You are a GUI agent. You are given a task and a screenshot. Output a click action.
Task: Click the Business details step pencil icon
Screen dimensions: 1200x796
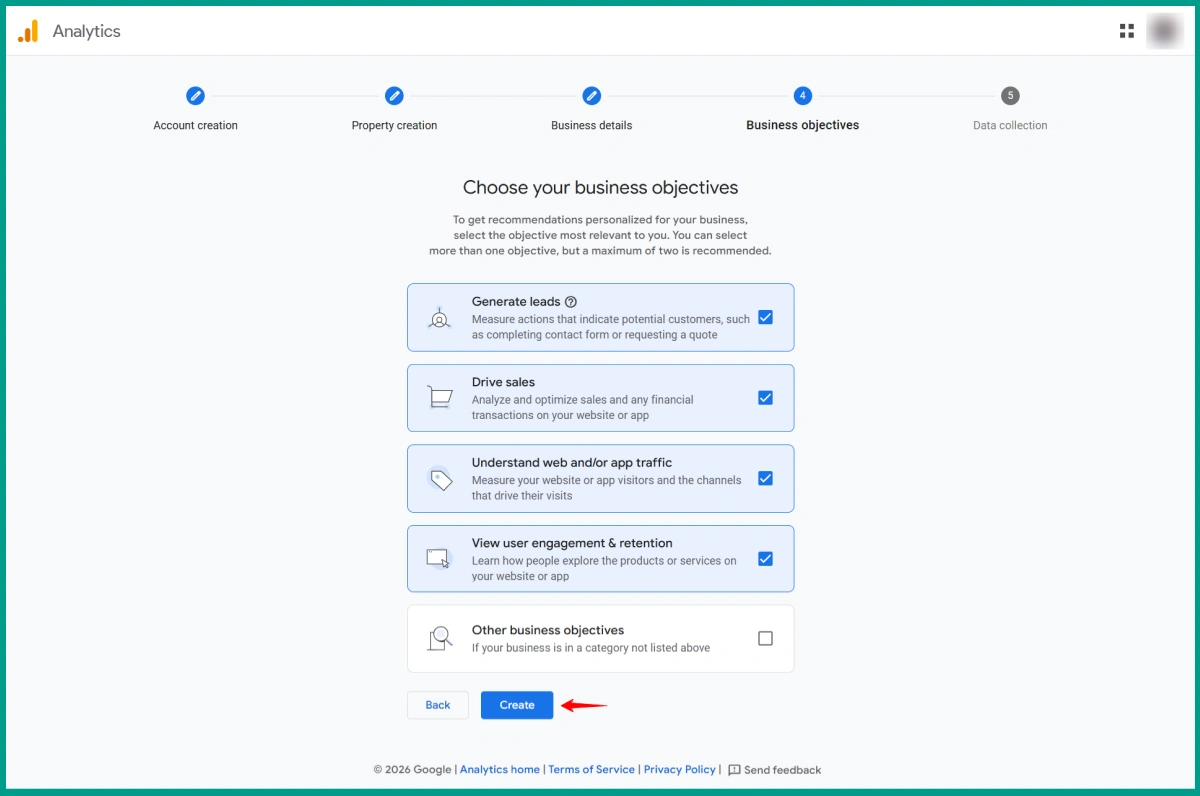[592, 96]
